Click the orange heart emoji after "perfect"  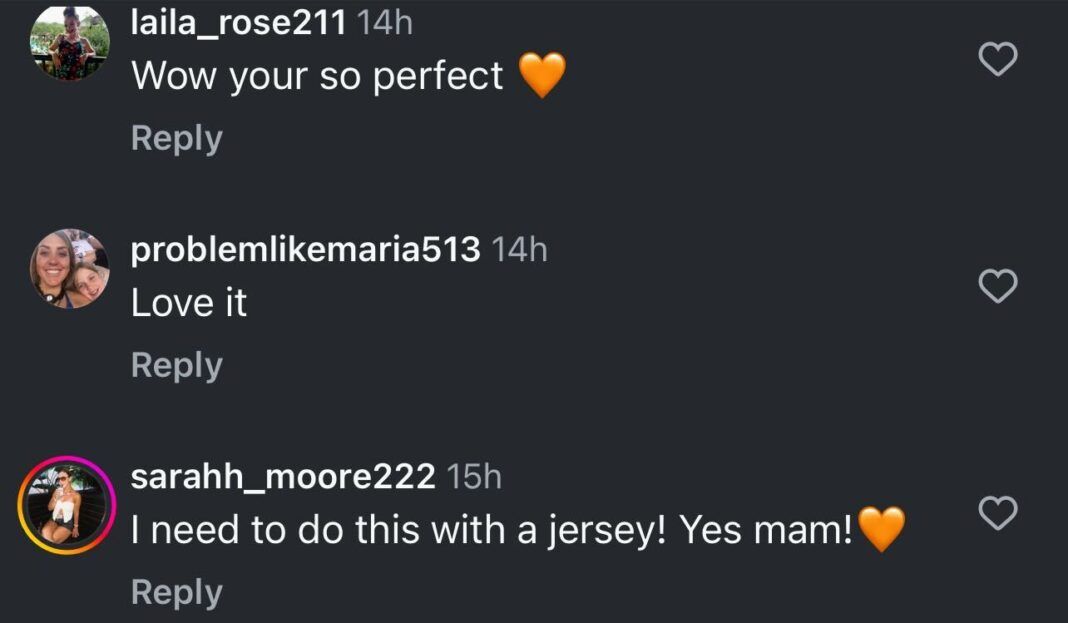click(x=542, y=76)
